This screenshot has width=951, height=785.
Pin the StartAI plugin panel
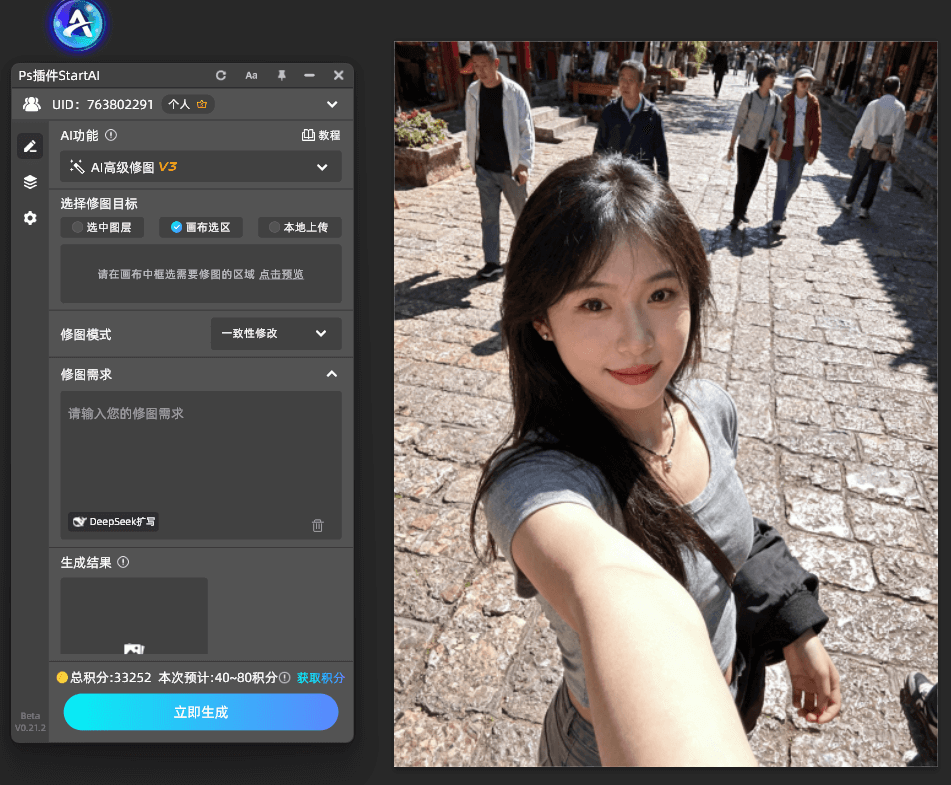(x=281, y=76)
